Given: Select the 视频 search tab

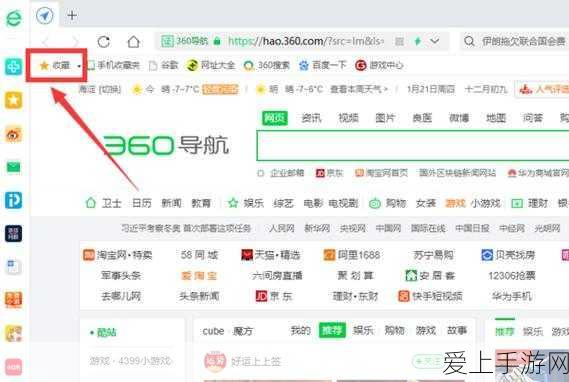Looking at the screenshot, I should click(348, 118).
